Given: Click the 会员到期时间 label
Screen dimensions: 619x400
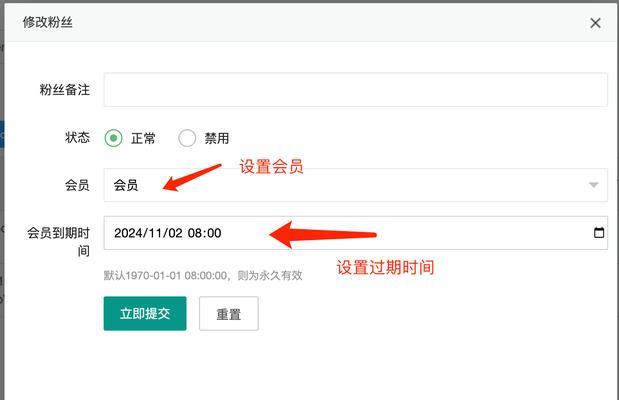Looking at the screenshot, I should click(x=58, y=241).
